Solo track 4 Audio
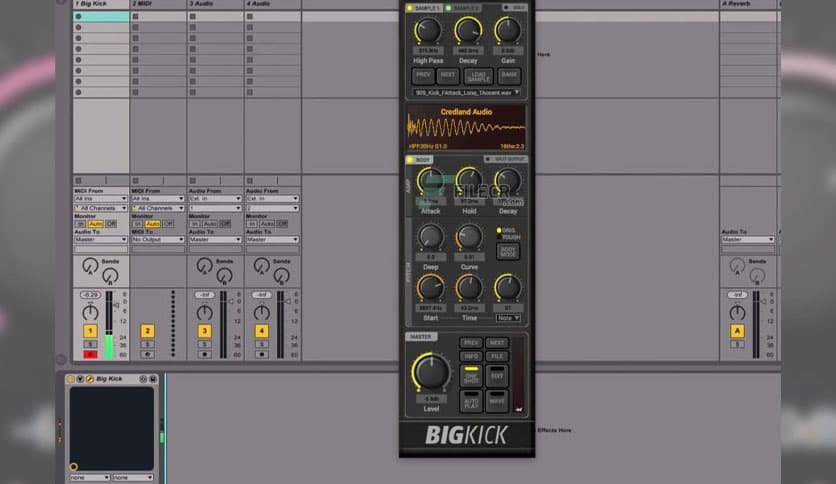The image size is (836, 484). click(261, 344)
